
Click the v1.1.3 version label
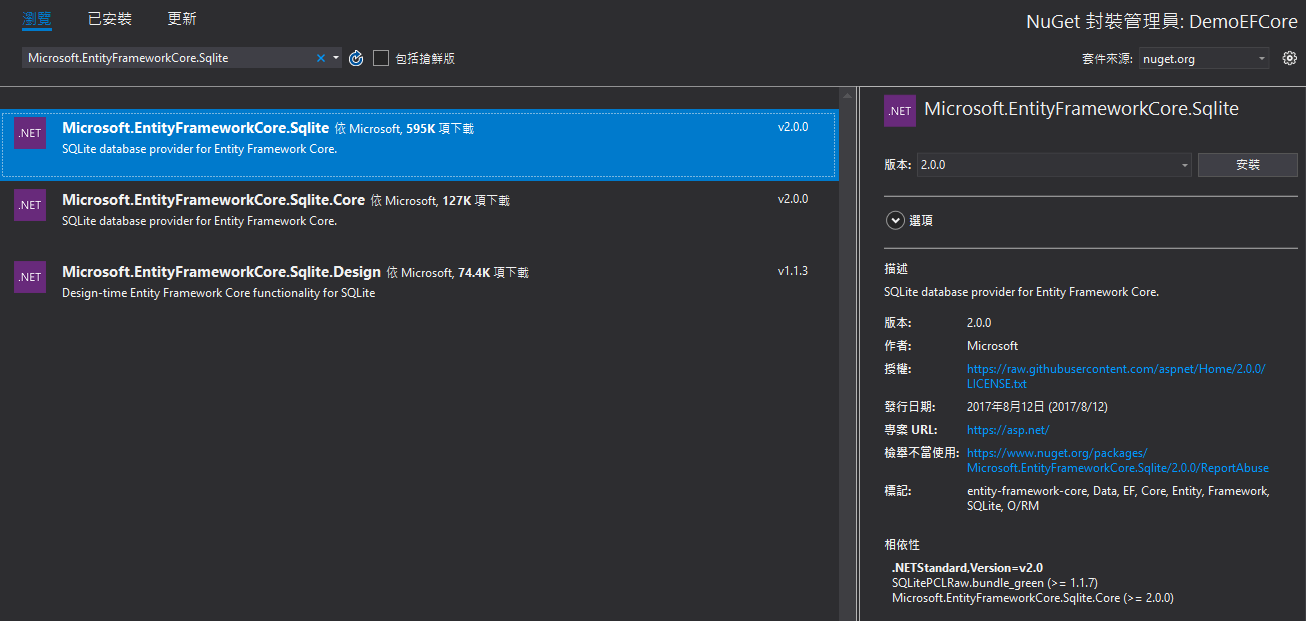(x=793, y=271)
